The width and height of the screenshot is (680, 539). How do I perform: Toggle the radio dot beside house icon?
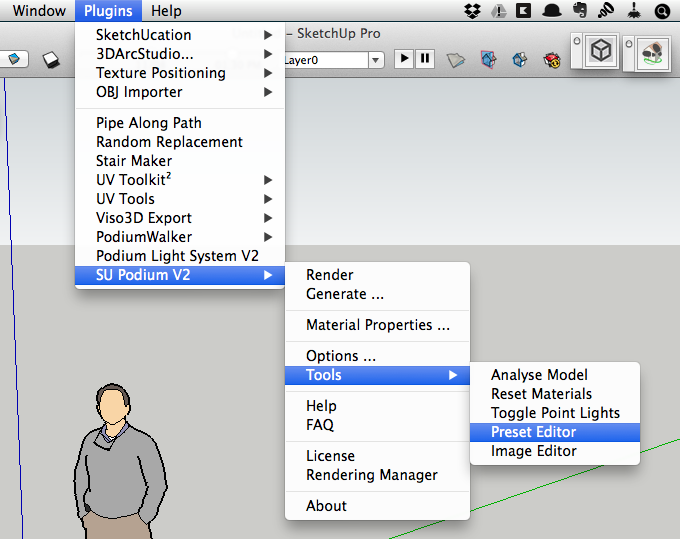(x=629, y=44)
